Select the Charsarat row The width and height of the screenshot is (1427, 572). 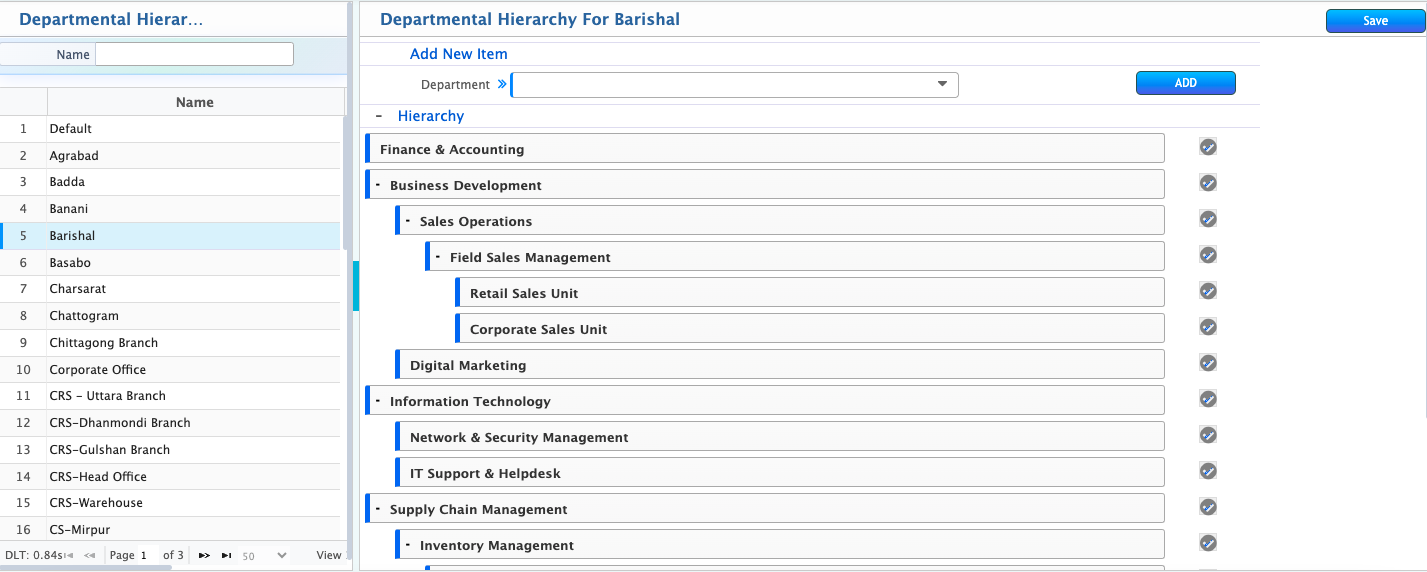[x=170, y=289]
